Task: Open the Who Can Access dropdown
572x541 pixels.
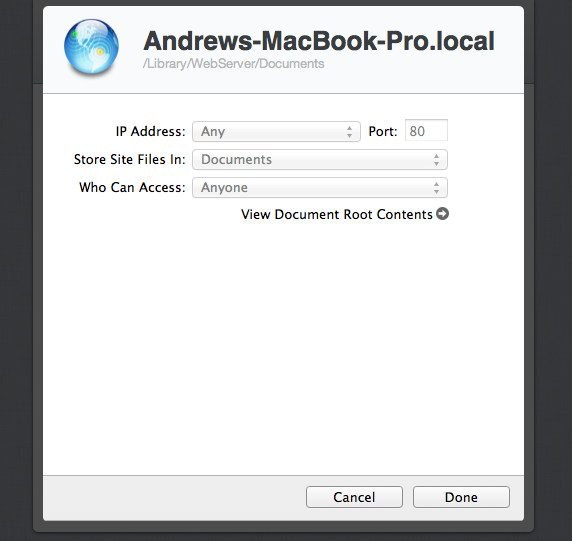Action: (x=320, y=188)
